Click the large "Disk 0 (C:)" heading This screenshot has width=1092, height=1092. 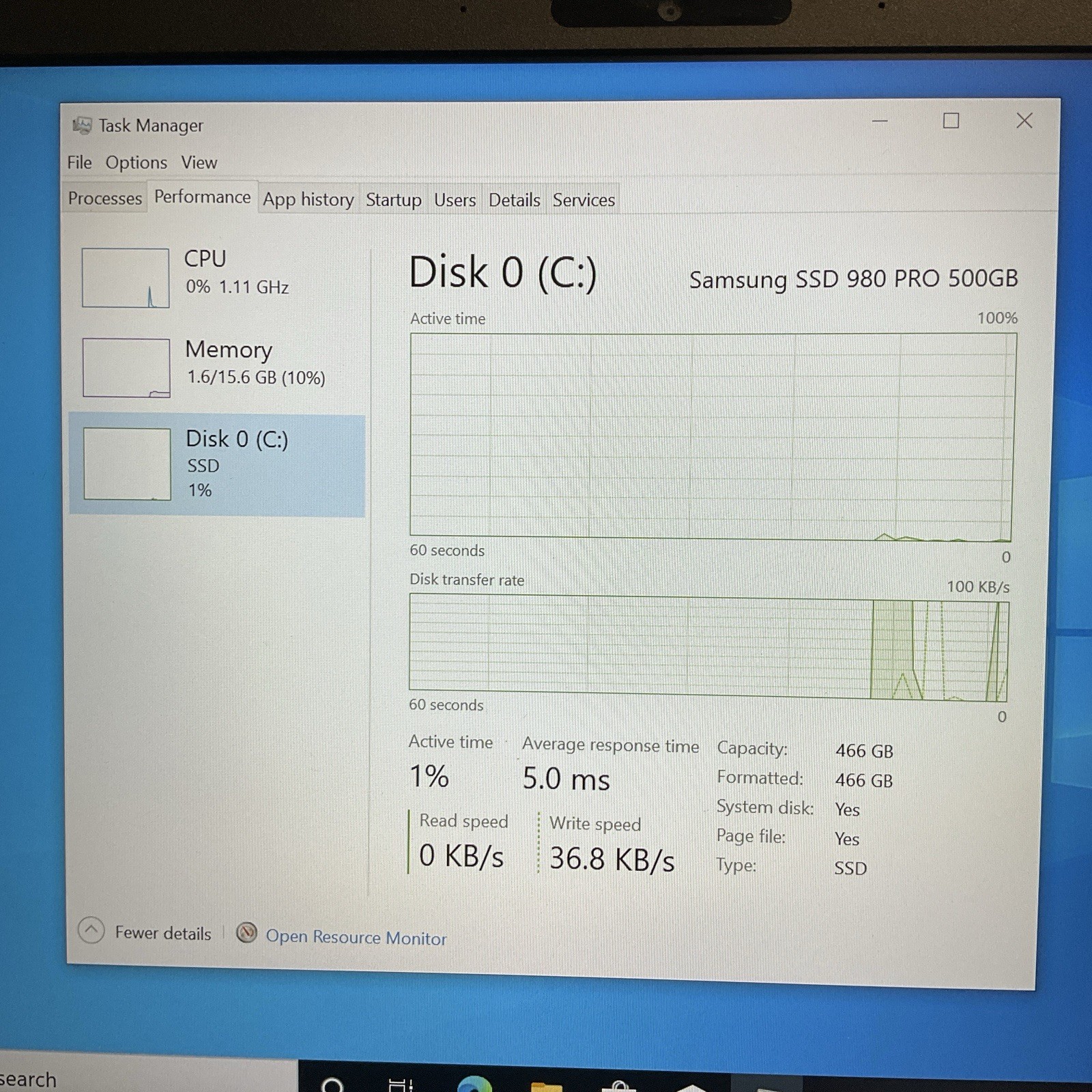(503, 272)
